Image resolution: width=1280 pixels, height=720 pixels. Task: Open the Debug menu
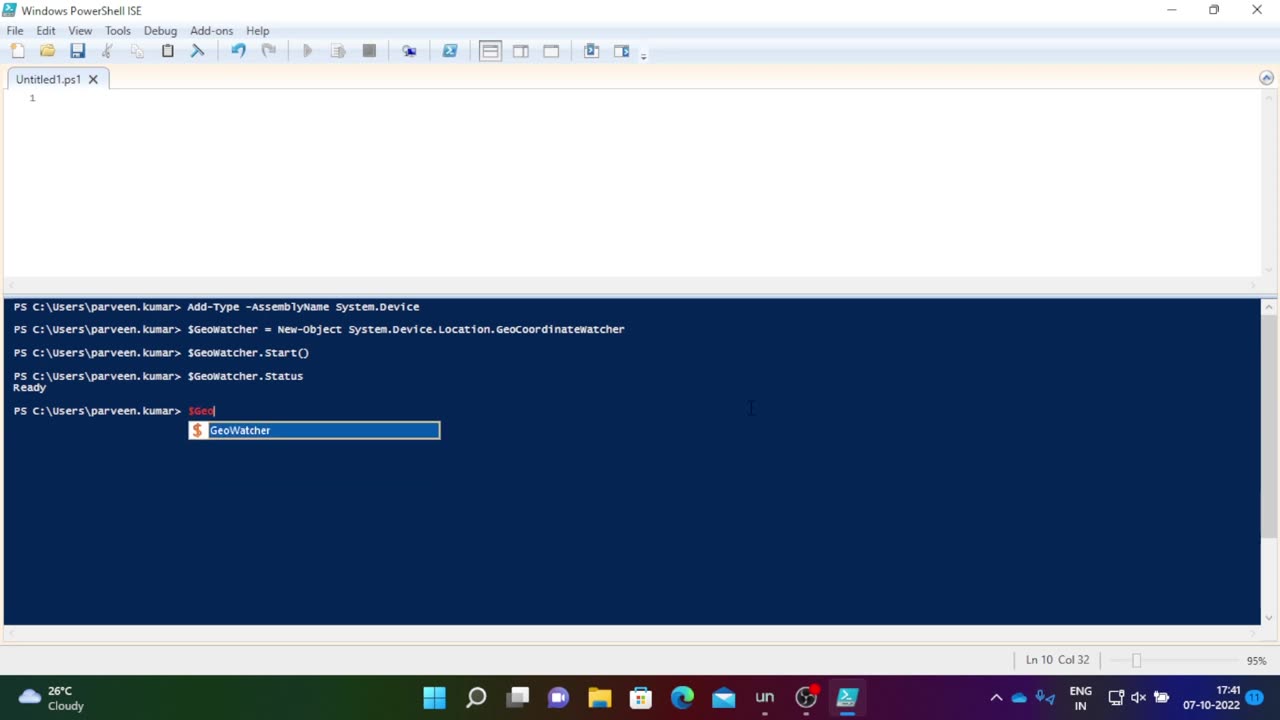160,31
